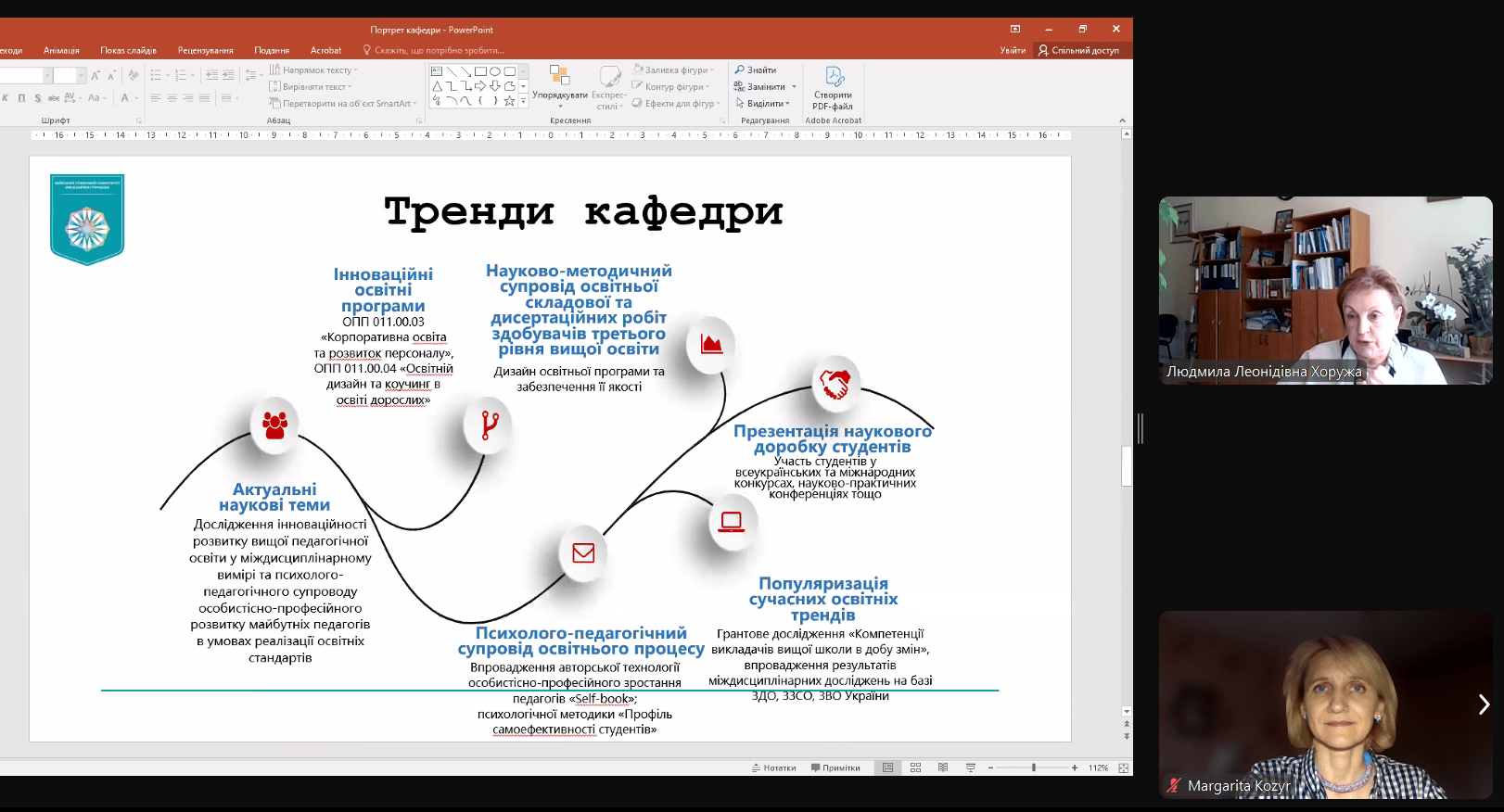
Task: Open Reading view in status bar
Action: [943, 768]
